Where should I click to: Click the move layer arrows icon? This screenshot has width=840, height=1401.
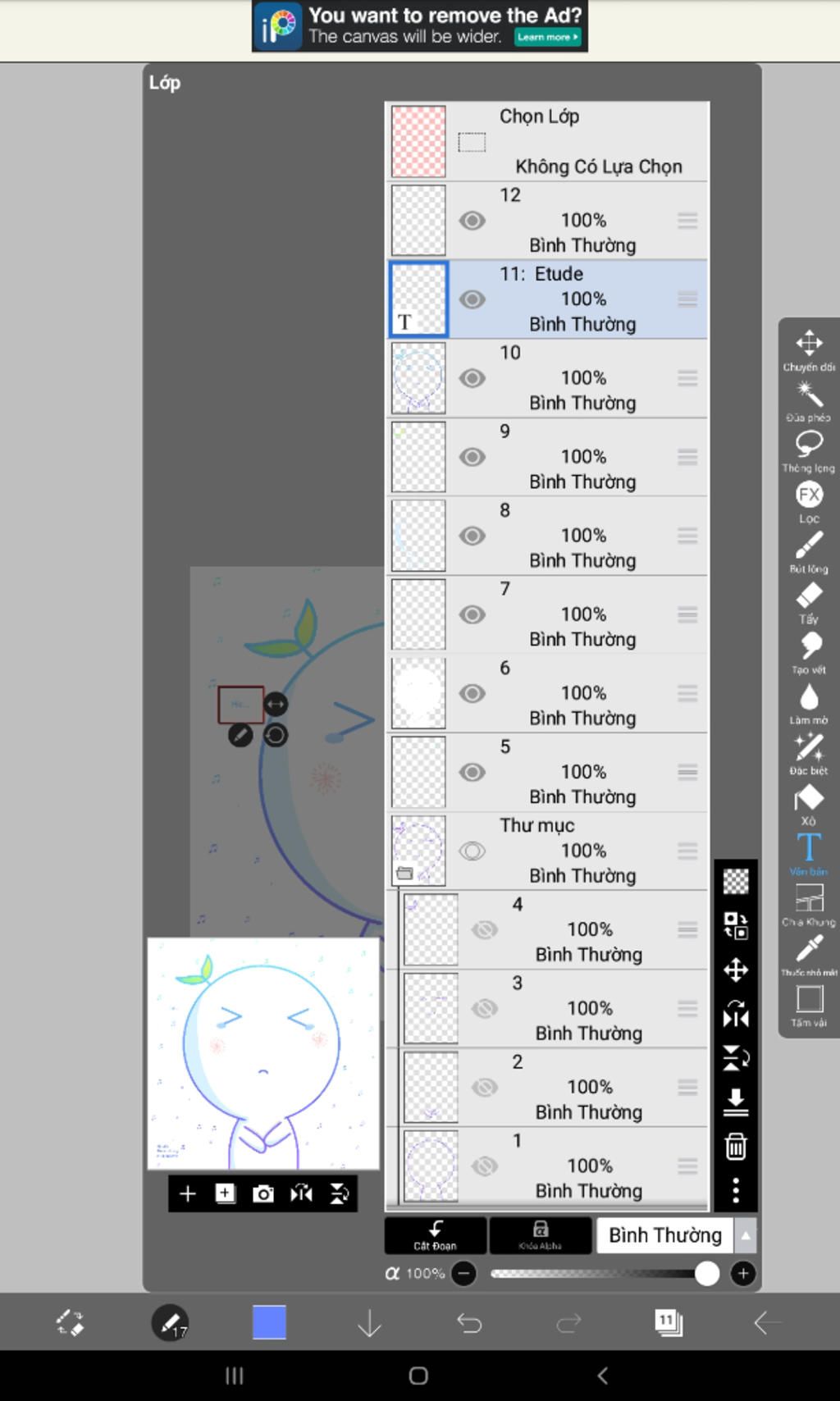736,970
